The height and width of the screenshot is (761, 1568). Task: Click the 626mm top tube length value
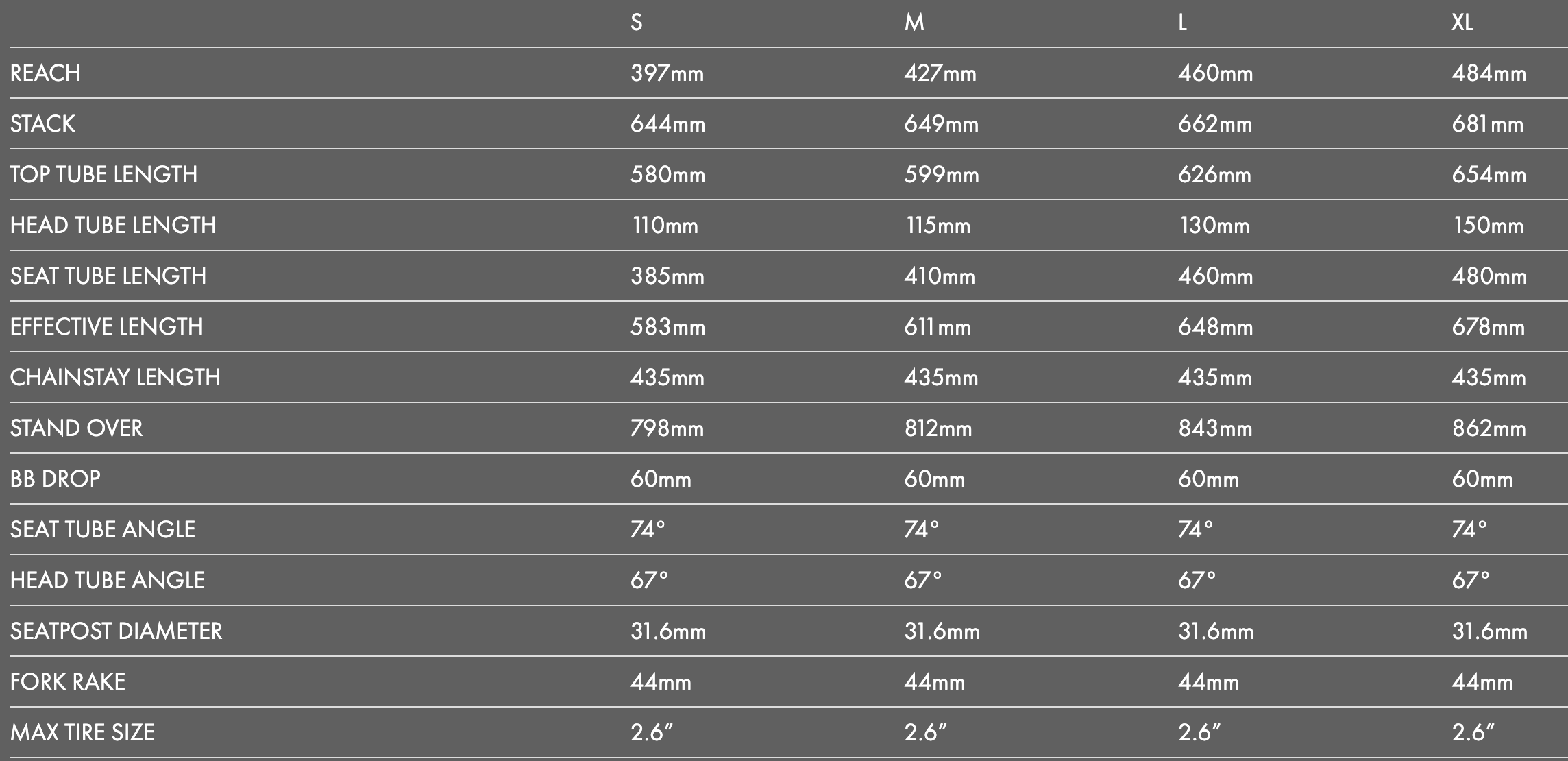point(1214,174)
